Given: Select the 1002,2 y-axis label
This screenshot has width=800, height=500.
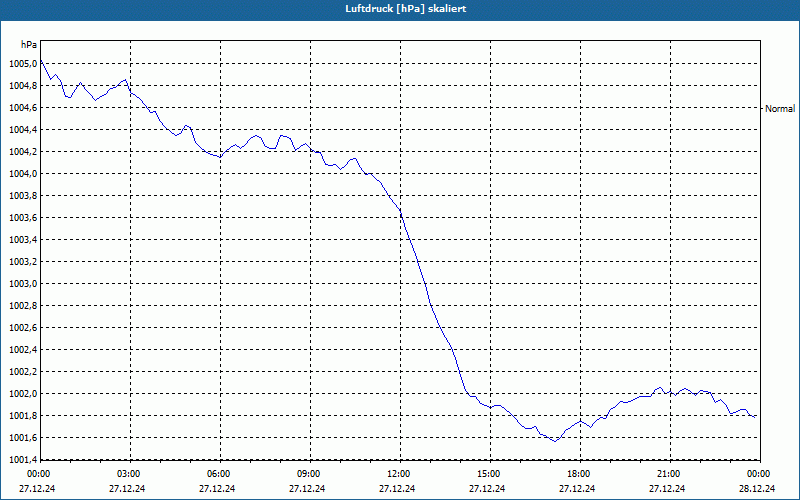Looking at the screenshot, I should [x=23, y=371].
